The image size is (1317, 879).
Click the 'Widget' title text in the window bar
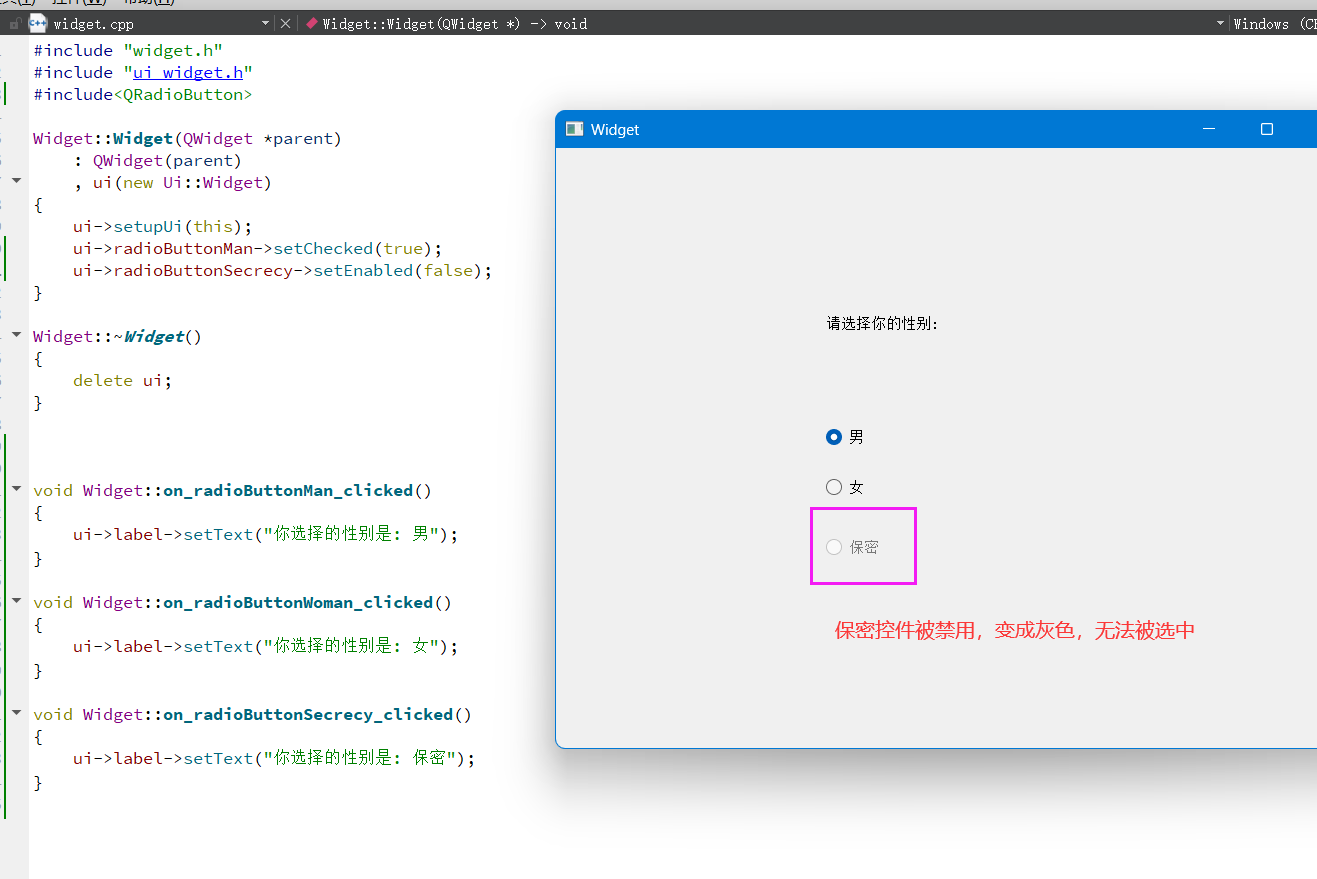click(615, 129)
